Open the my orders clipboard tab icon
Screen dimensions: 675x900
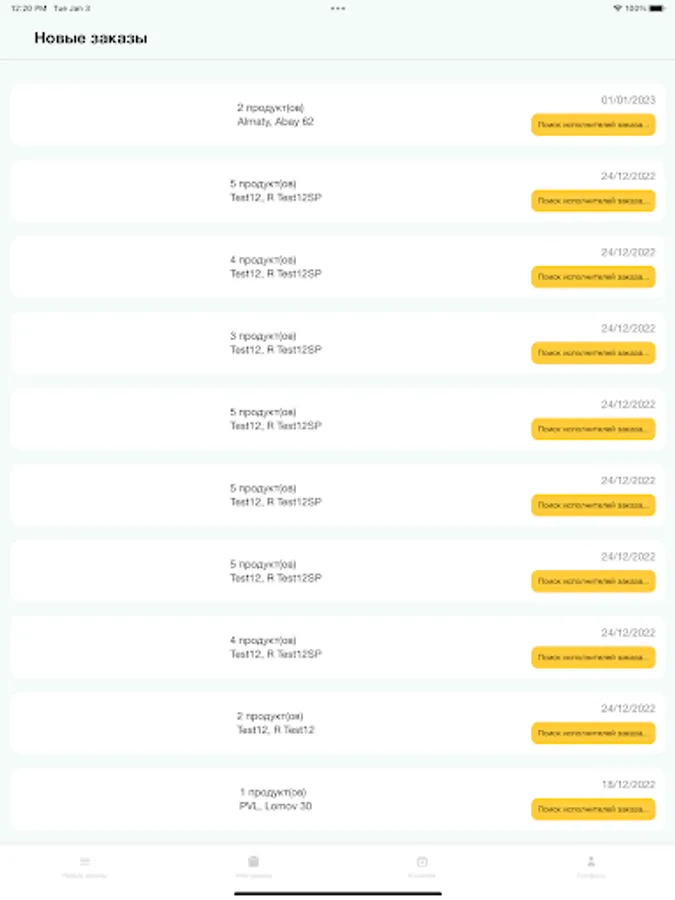[x=253, y=862]
